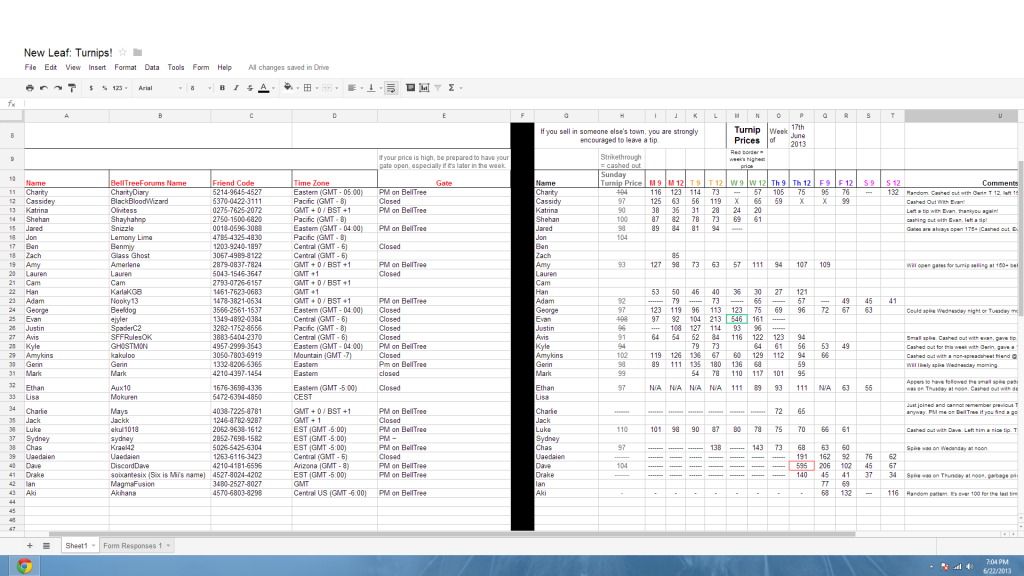Click the filter funnel icon
Image resolution: width=1024 pixels, height=576 pixels.
click(x=437, y=88)
